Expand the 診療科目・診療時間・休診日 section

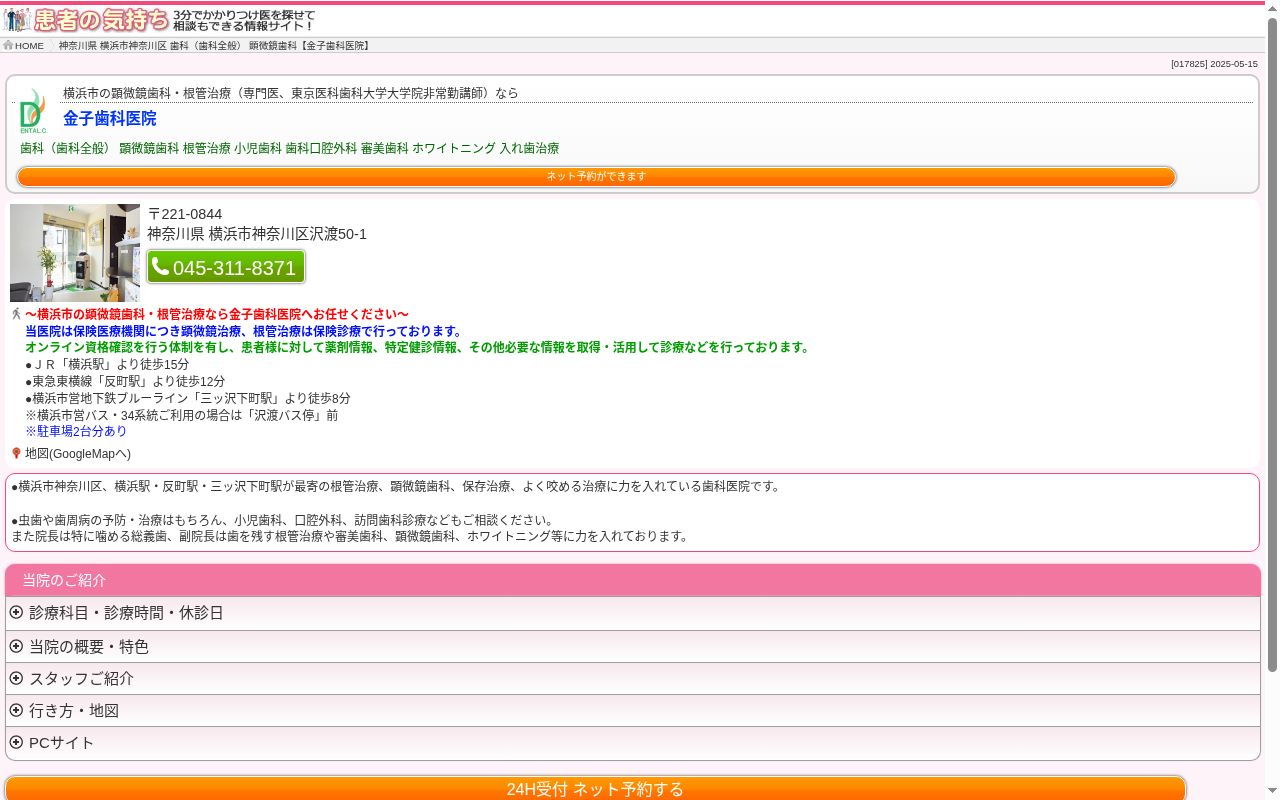pyautogui.click(x=632, y=613)
